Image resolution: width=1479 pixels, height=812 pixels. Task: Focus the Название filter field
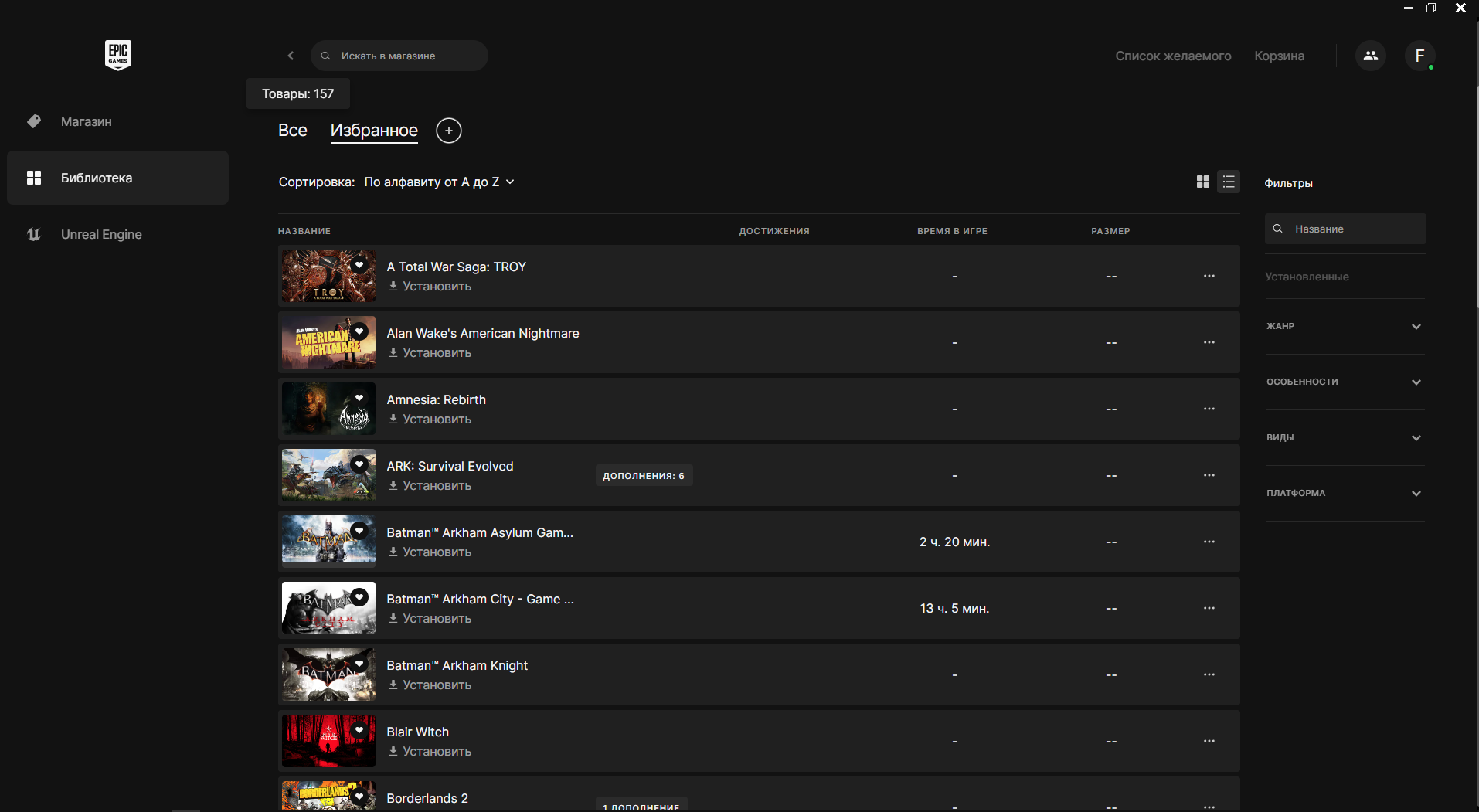click(x=1345, y=229)
